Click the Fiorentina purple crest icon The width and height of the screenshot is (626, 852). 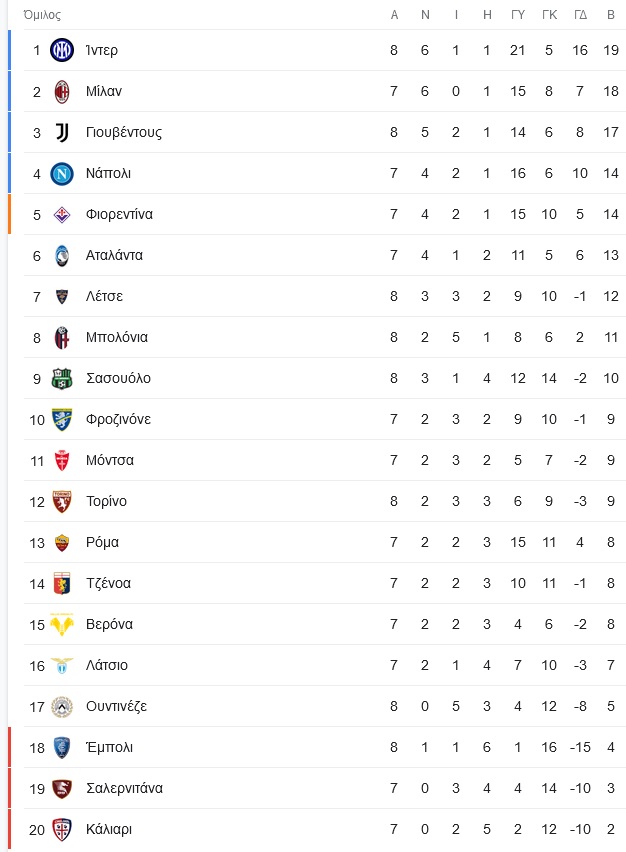[62, 214]
